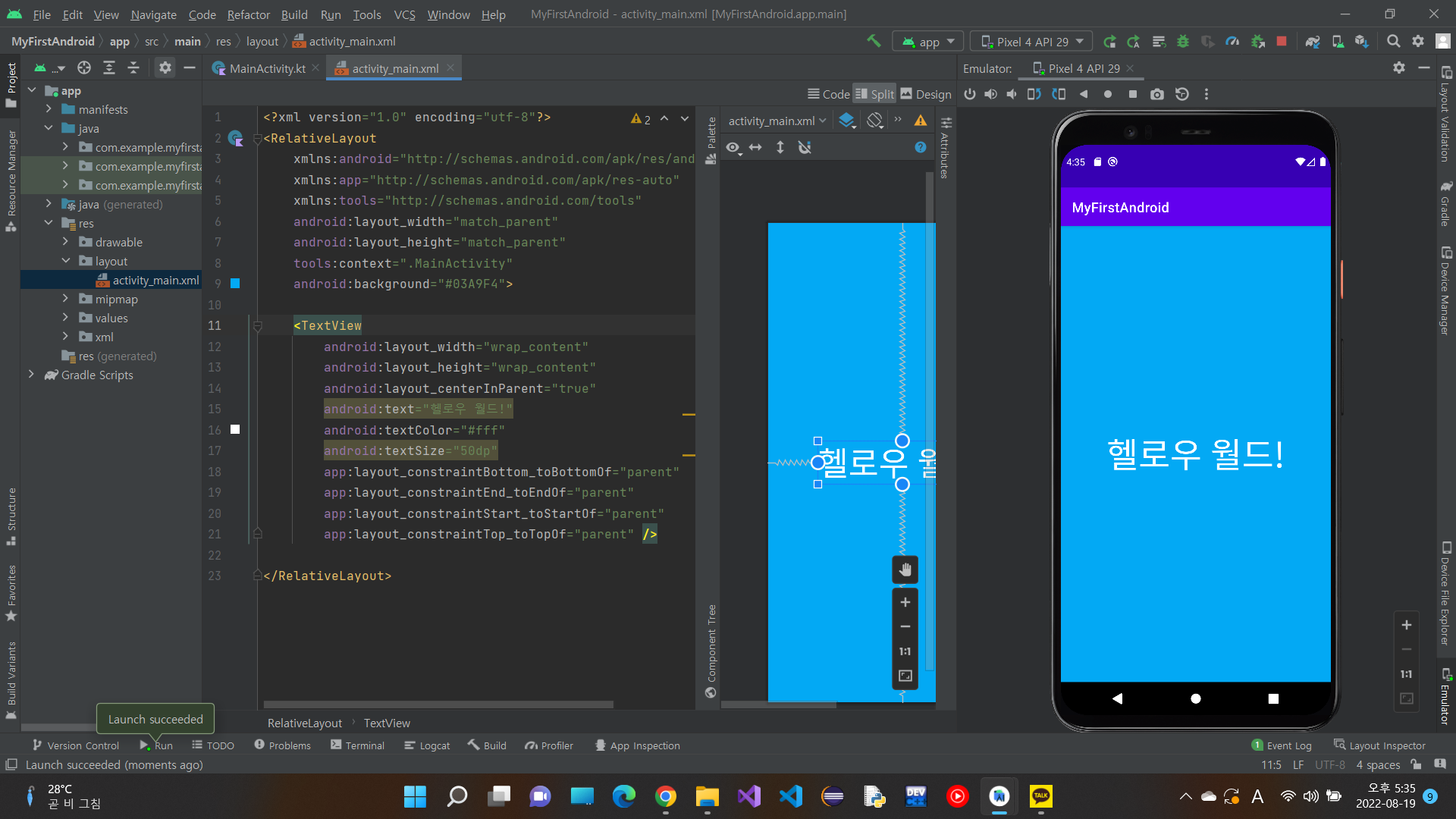Image resolution: width=1456 pixels, height=819 pixels.
Task: Expand the drawable folder in project tree
Action: [65, 242]
